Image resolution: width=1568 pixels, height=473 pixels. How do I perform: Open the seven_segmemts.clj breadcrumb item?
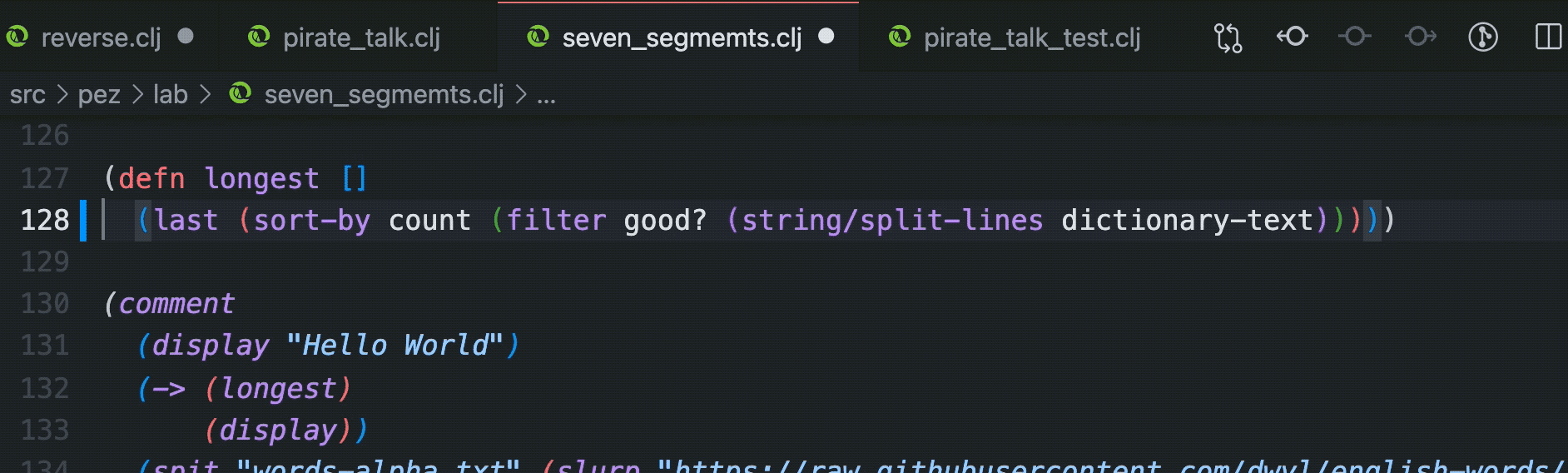tap(384, 95)
